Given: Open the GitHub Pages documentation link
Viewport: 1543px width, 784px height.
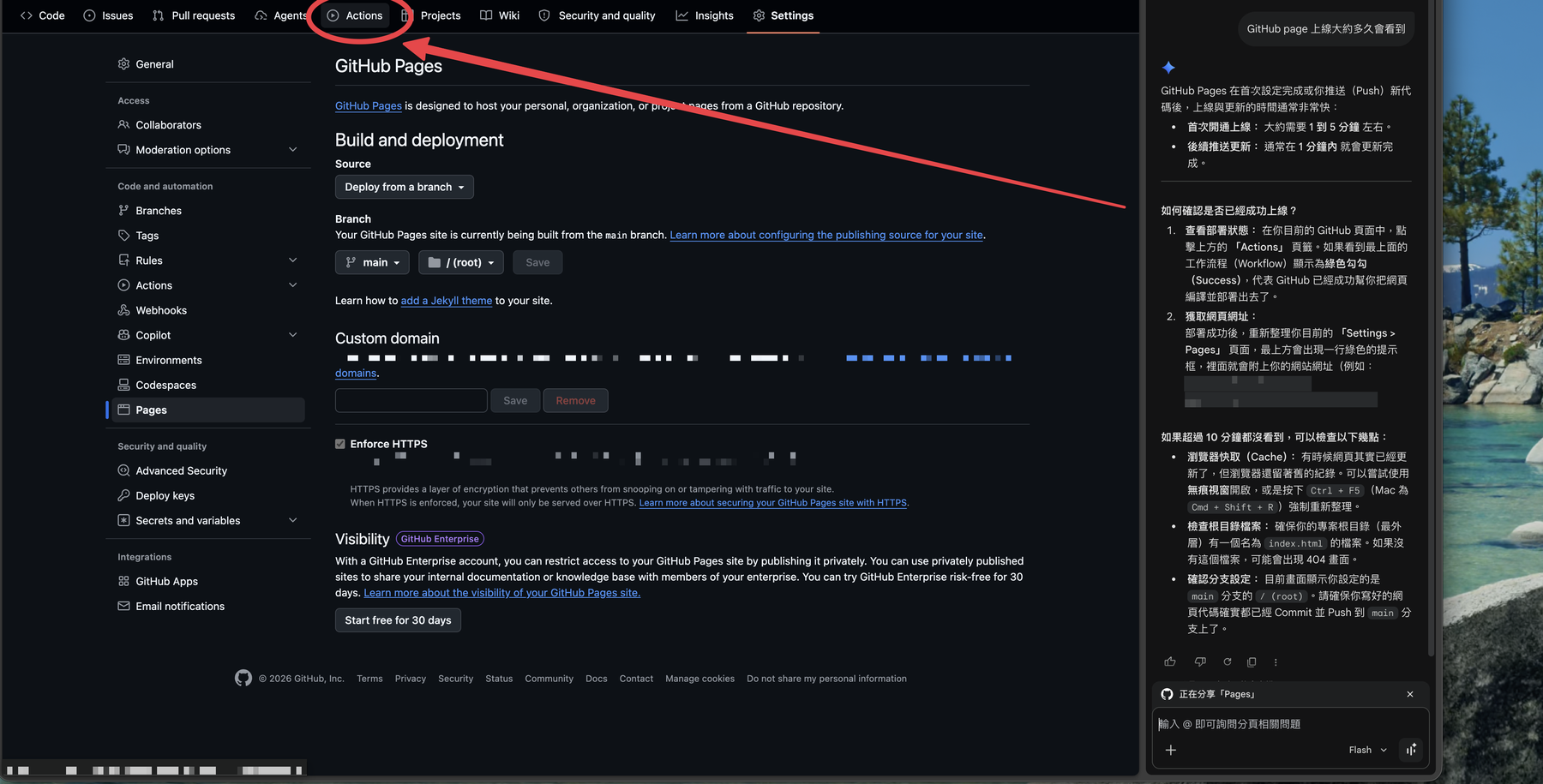Looking at the screenshot, I should click(x=369, y=106).
